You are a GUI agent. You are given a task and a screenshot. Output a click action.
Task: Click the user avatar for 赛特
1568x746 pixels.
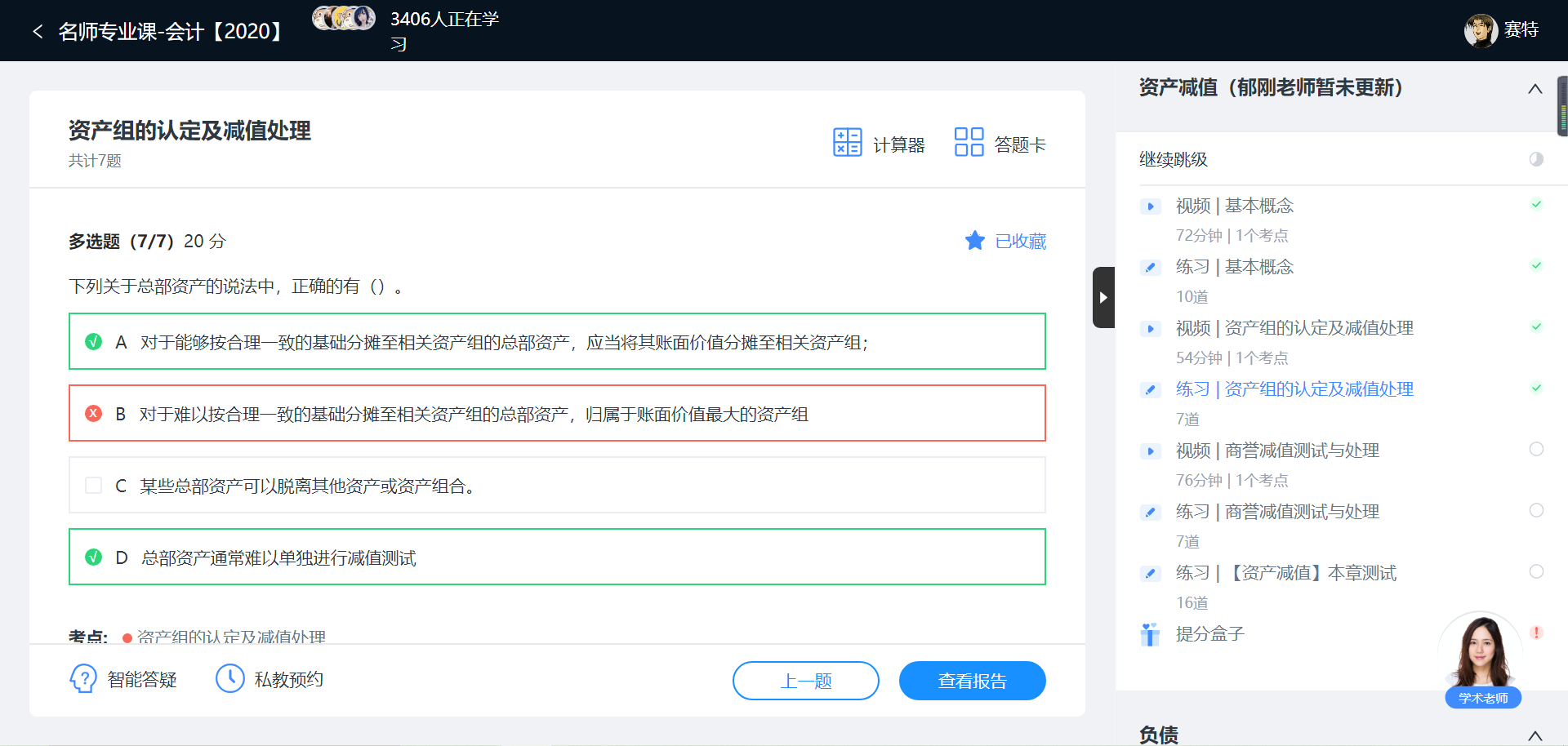click(x=1480, y=31)
